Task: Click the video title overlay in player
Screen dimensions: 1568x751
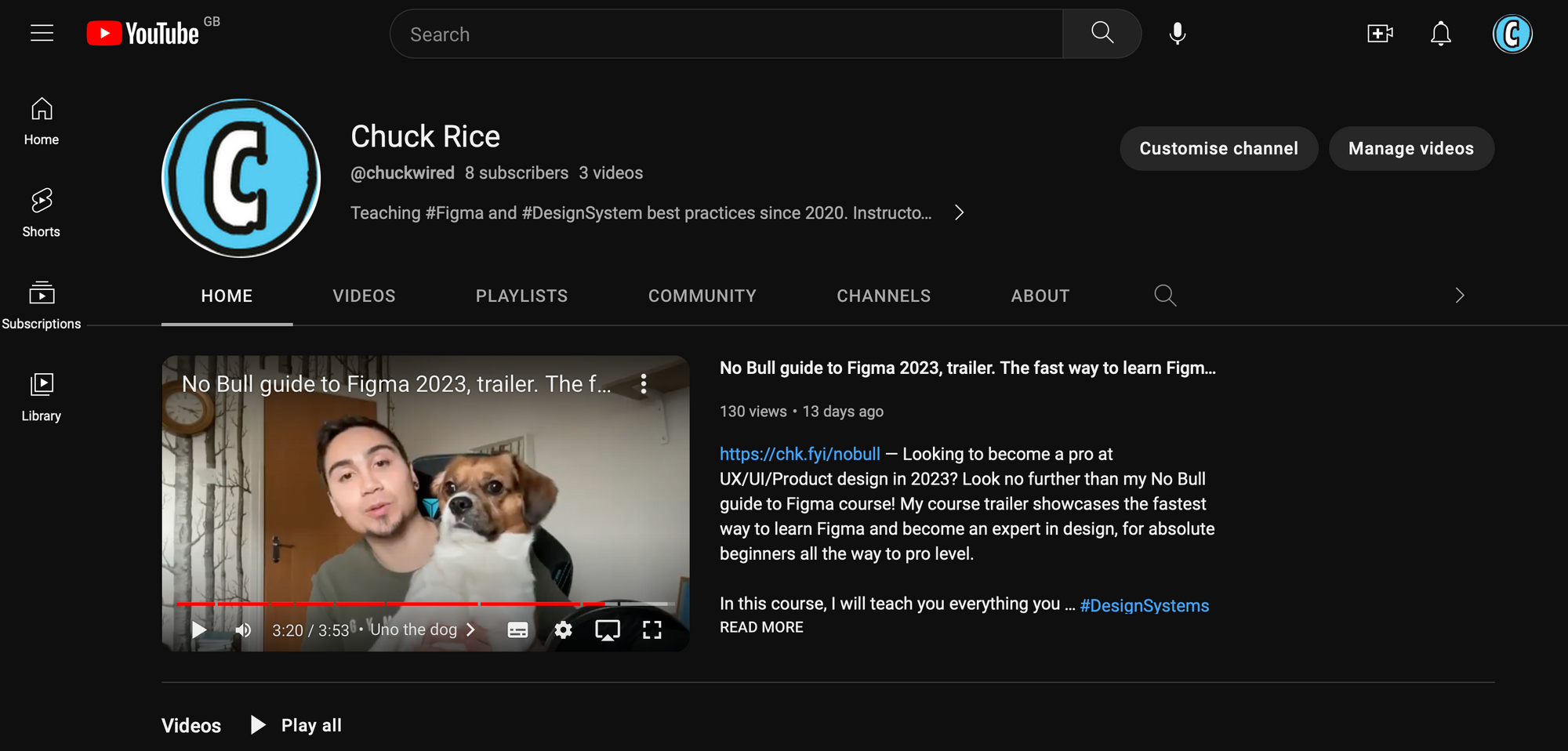Action: point(396,383)
